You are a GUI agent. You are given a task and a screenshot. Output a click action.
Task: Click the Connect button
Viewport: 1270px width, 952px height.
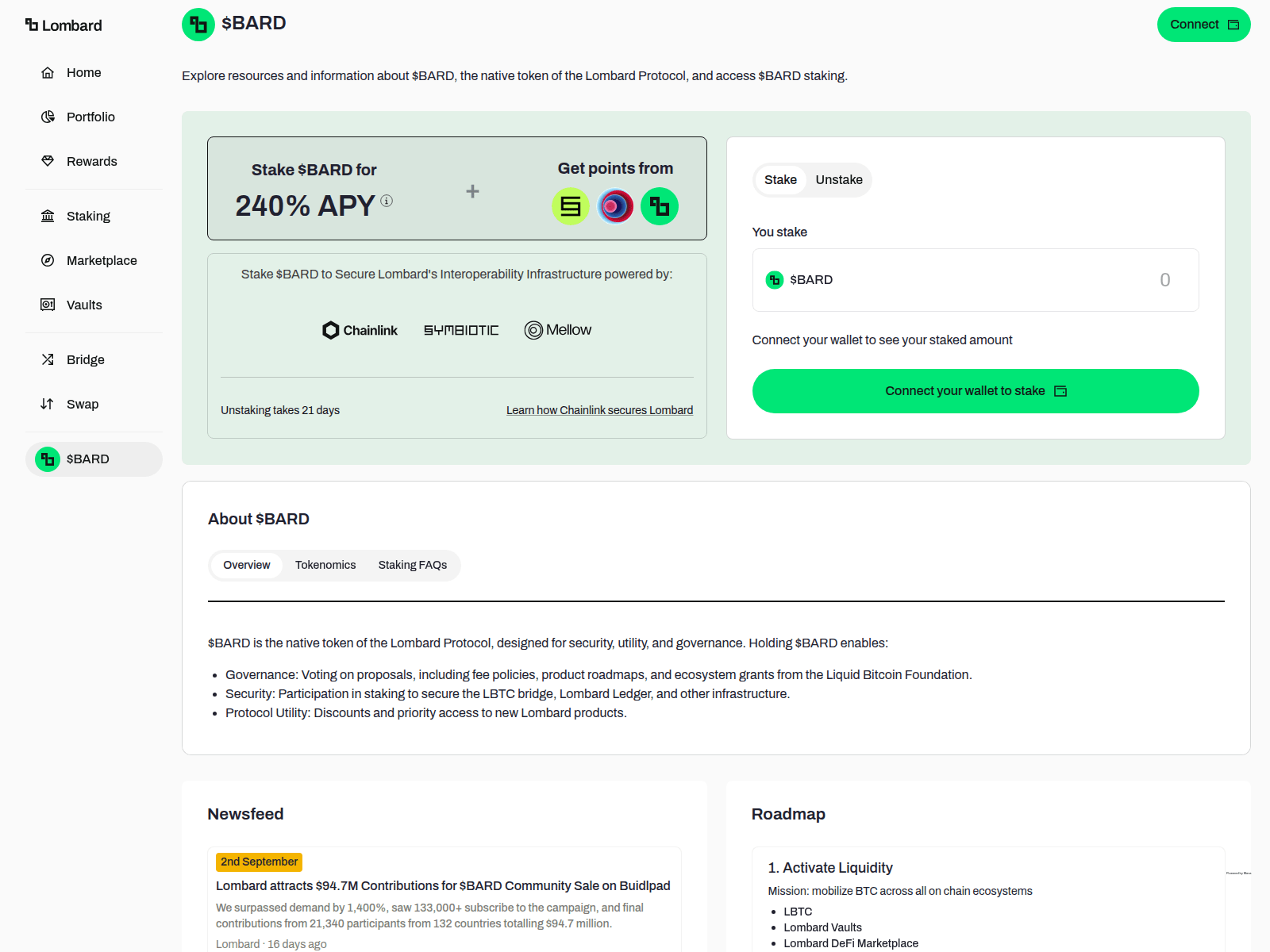tap(1204, 25)
